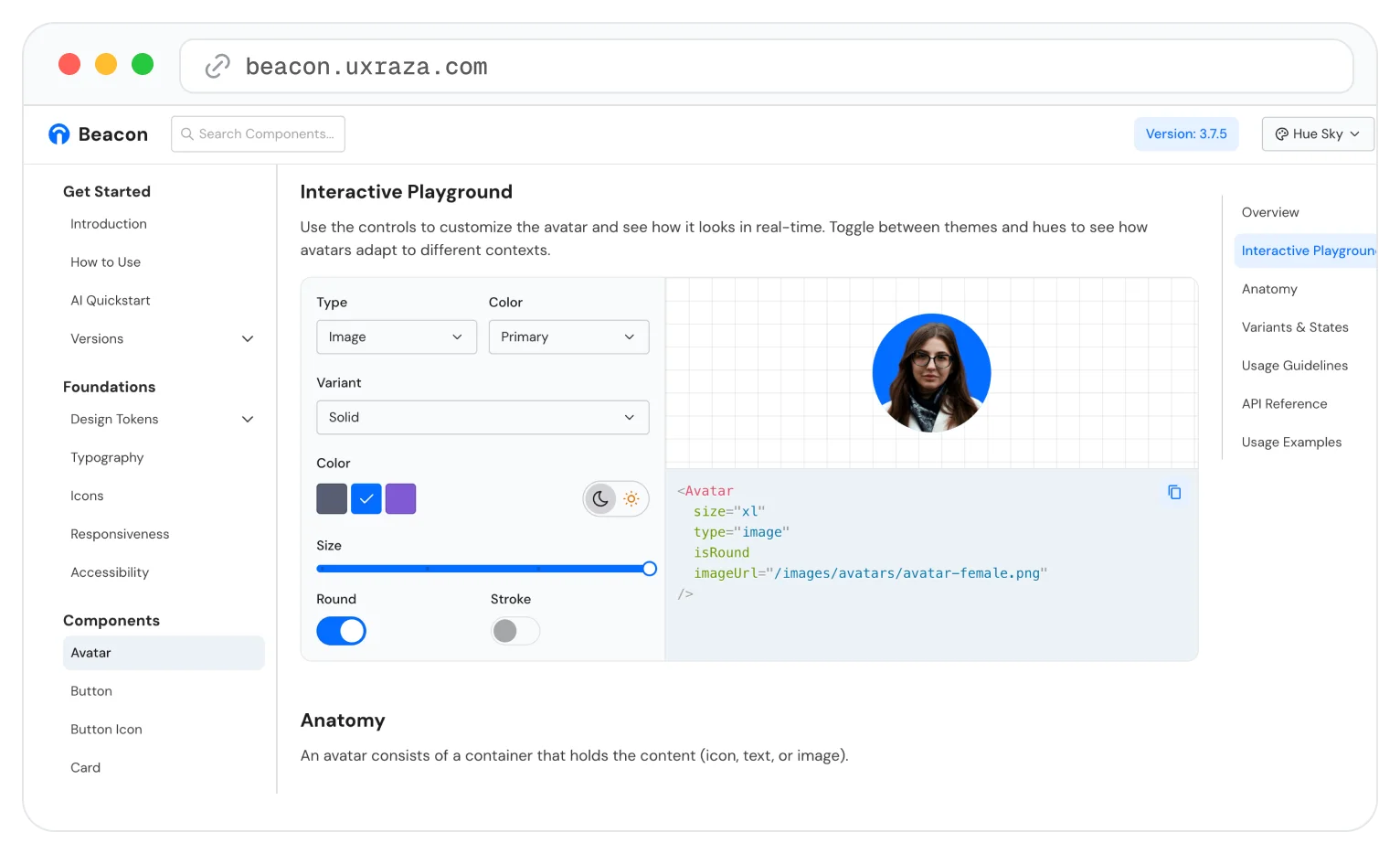Click the Size slider handle
Image resolution: width=1400 pixels, height=854 pixels.
(x=650, y=569)
